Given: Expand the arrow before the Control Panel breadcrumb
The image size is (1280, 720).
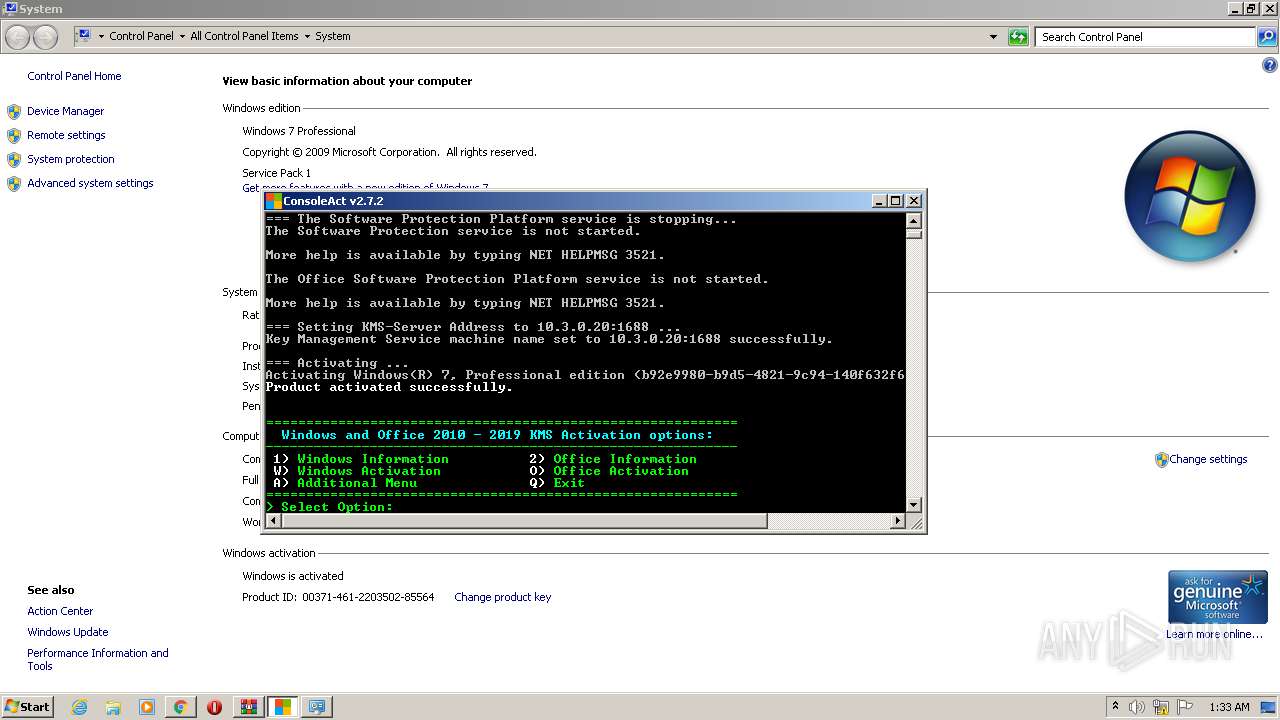Looking at the screenshot, I should pos(101,36).
